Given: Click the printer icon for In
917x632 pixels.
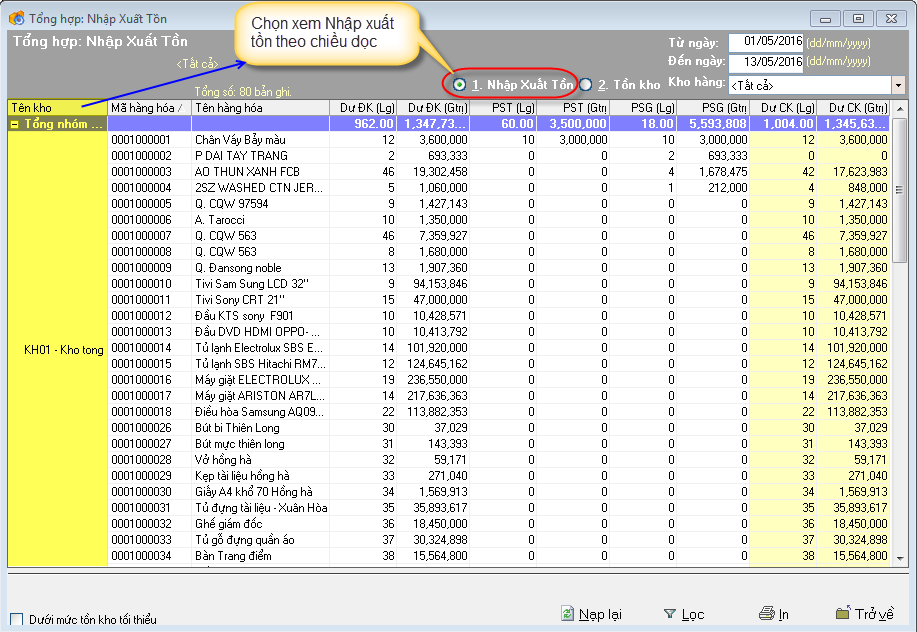Looking at the screenshot, I should 766,614.
